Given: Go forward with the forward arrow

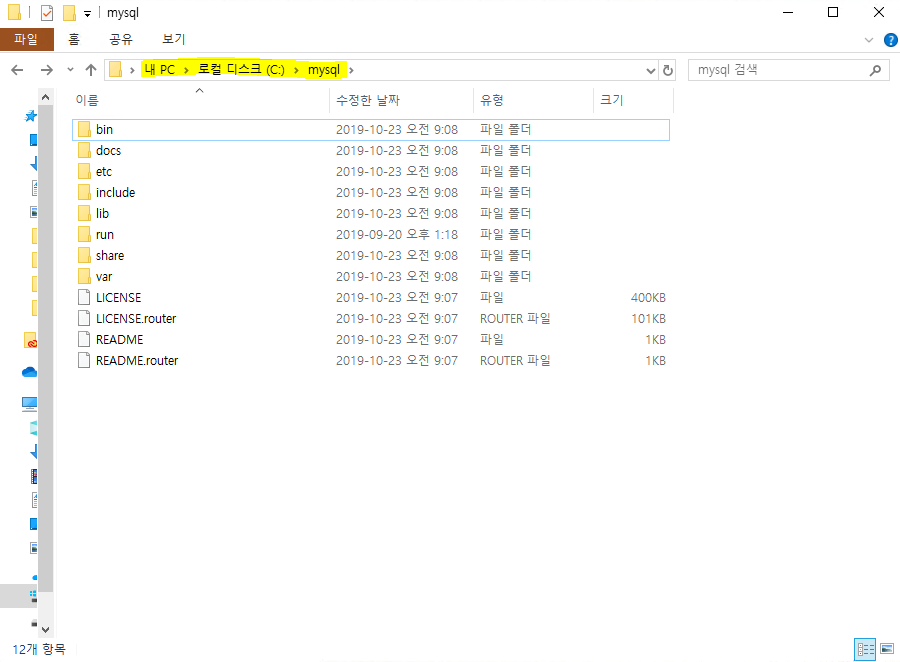Looking at the screenshot, I should [x=46, y=70].
